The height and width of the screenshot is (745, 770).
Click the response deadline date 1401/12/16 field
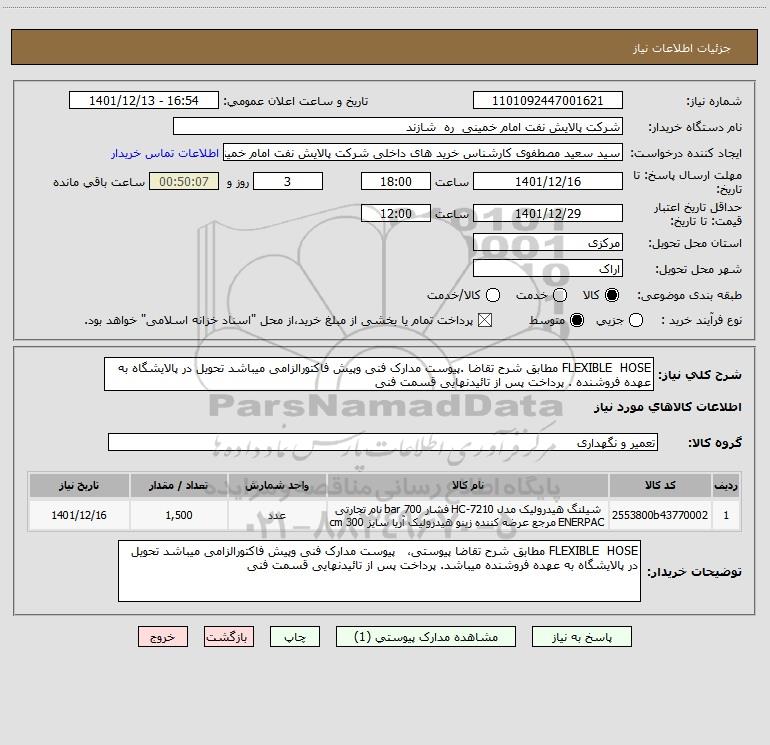(548, 182)
